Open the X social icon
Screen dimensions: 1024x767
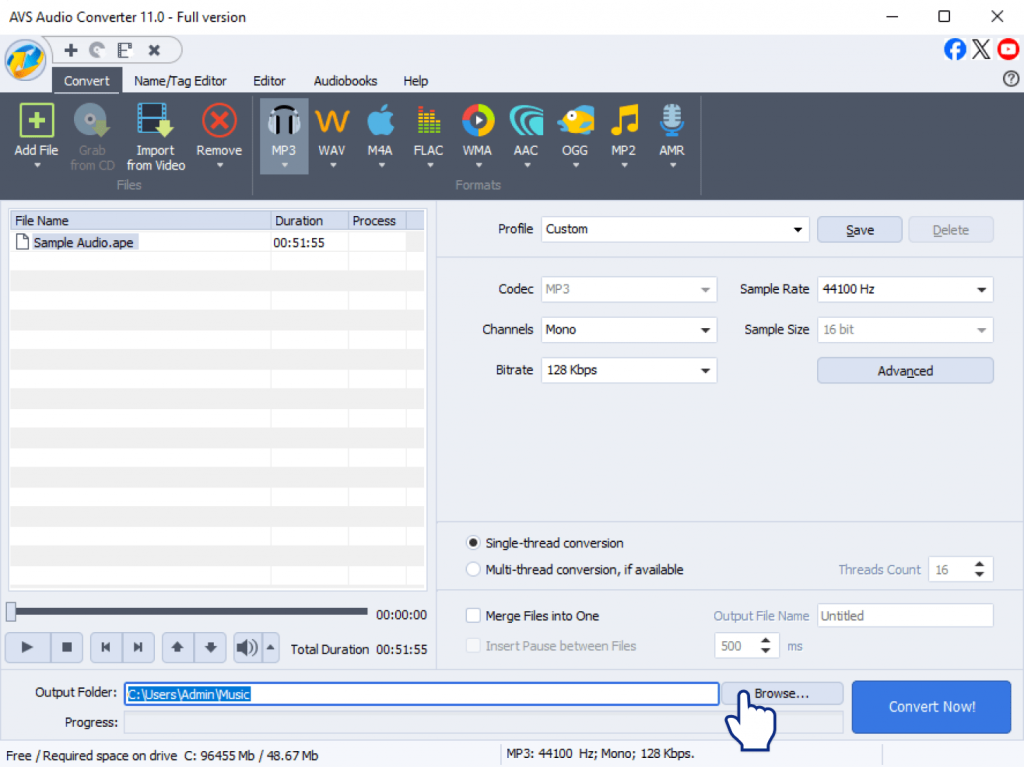(981, 49)
